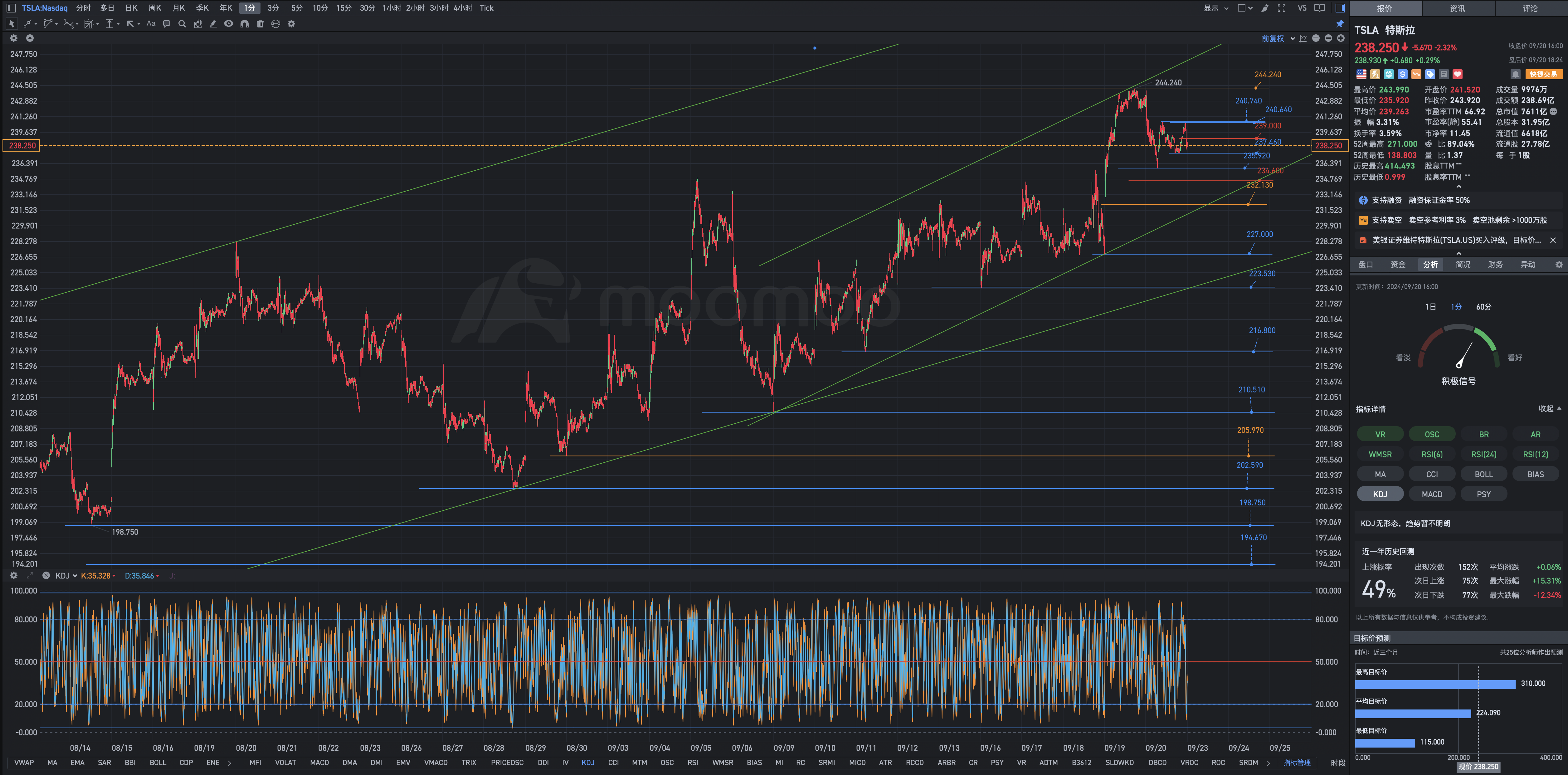This screenshot has width=1568, height=775.
Task: Close the KDJ indicator pane
Action: 46,575
